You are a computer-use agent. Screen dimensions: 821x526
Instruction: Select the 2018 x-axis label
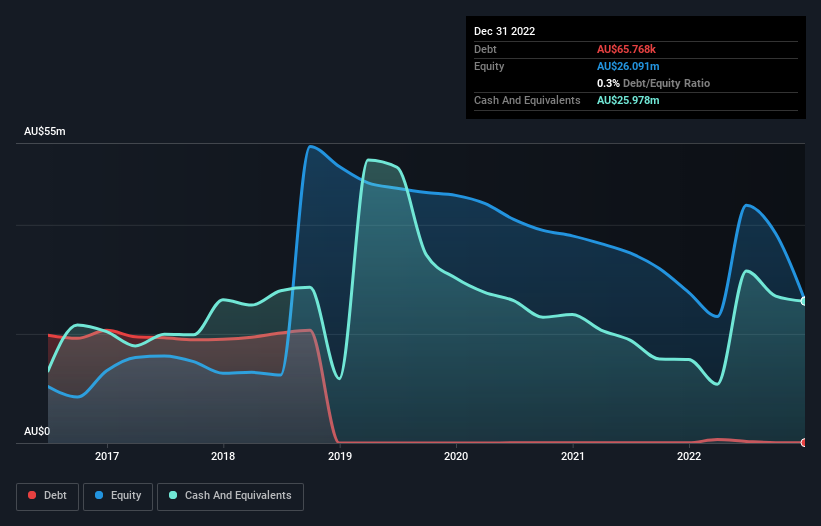click(x=223, y=456)
